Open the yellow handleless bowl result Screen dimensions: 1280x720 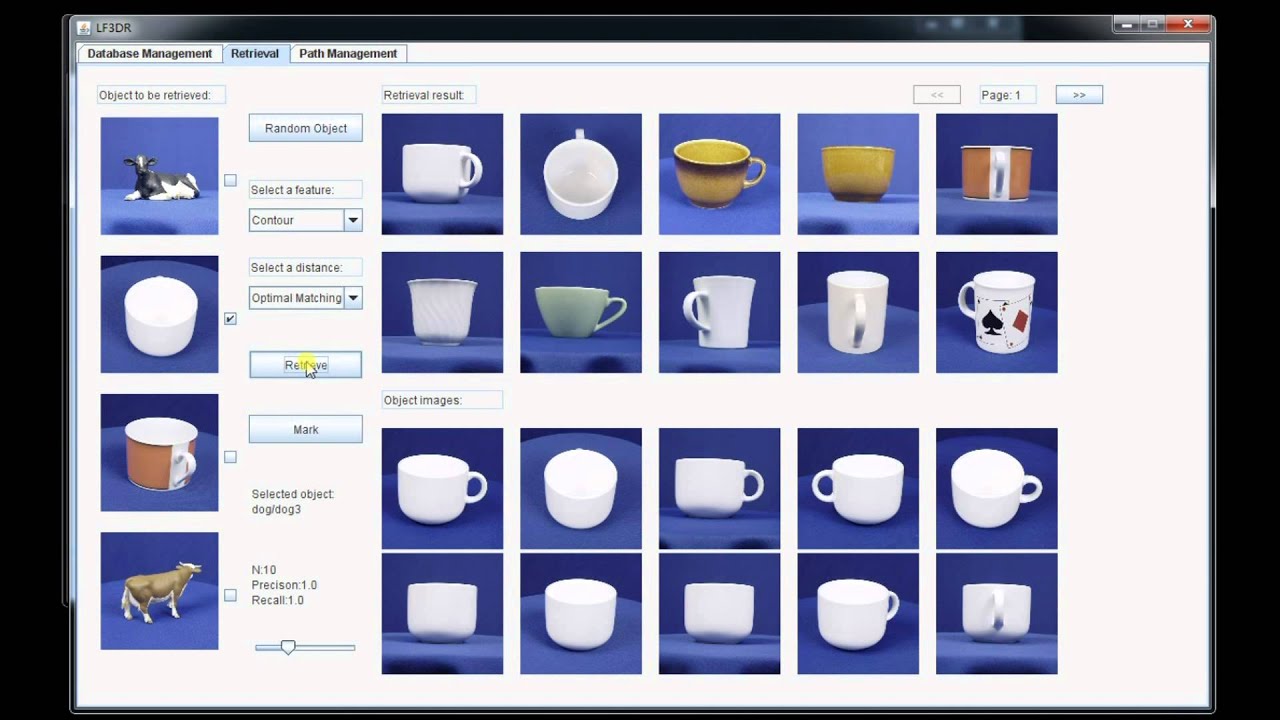tap(858, 174)
